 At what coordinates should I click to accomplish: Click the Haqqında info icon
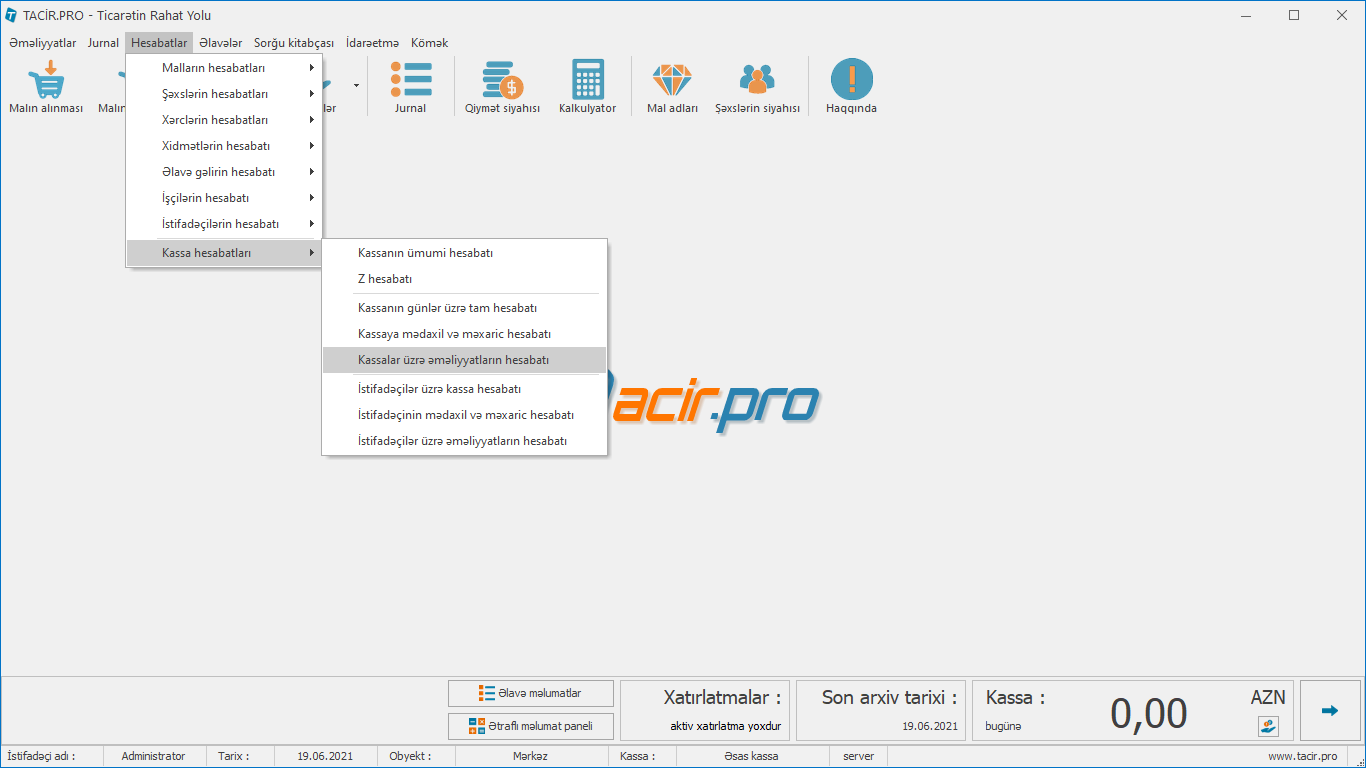pyautogui.click(x=851, y=80)
